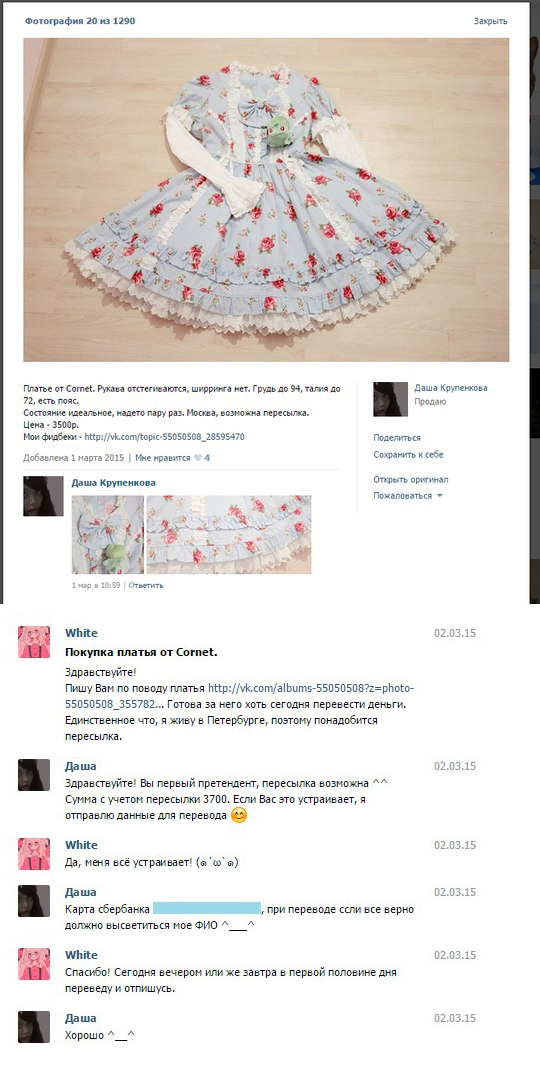Click the heart like icon
This screenshot has height=1084, width=540.
(198, 458)
